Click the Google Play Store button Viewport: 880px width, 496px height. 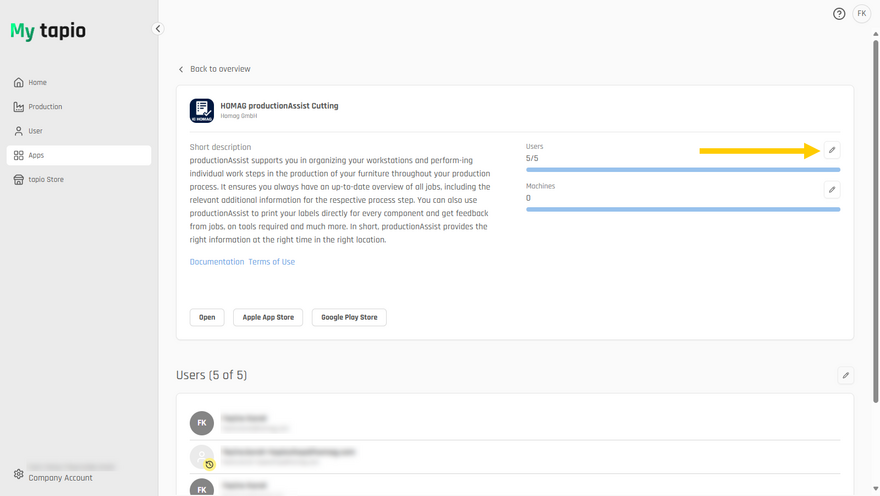pyautogui.click(x=349, y=318)
